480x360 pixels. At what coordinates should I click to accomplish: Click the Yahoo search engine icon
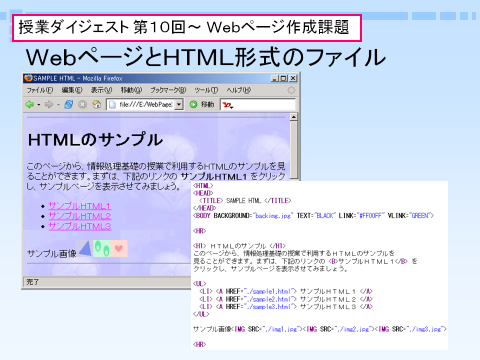[x=228, y=105]
